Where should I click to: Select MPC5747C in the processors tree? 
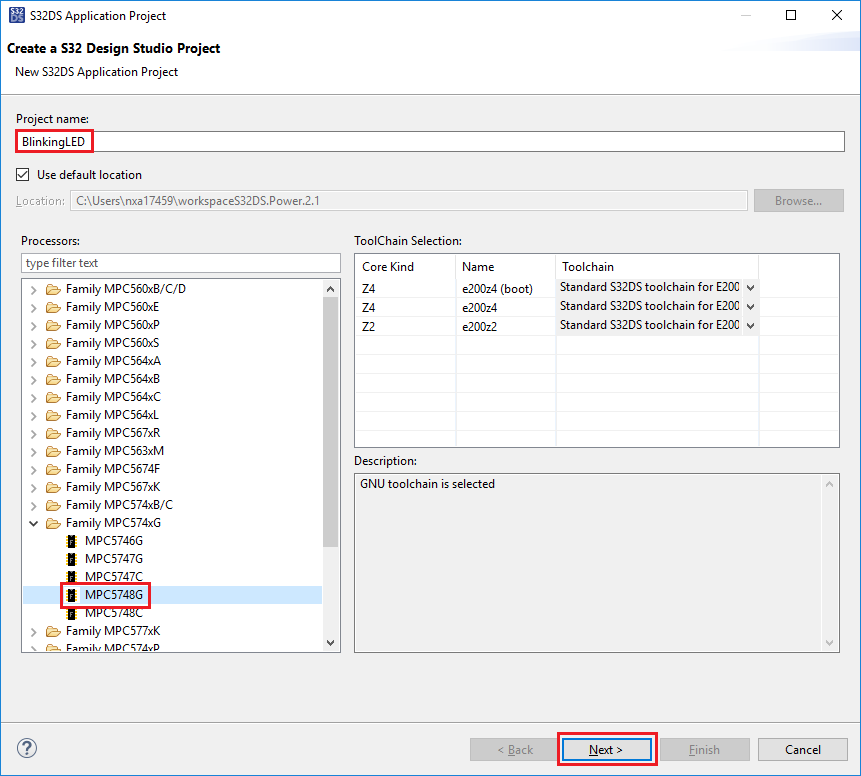coord(114,577)
